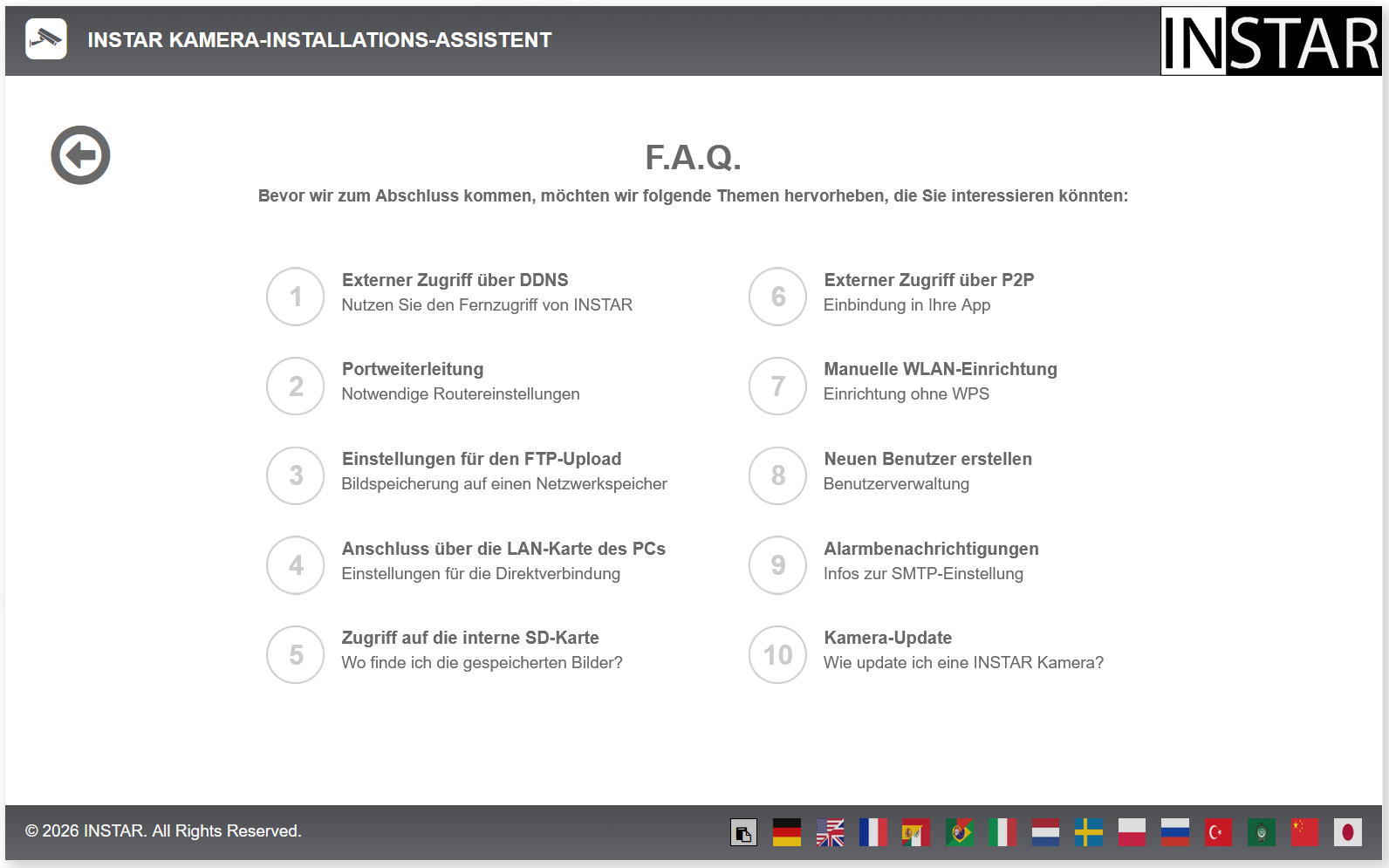Open 'Zugriff auf die interne SD-Karte'

pyautogui.click(x=470, y=638)
